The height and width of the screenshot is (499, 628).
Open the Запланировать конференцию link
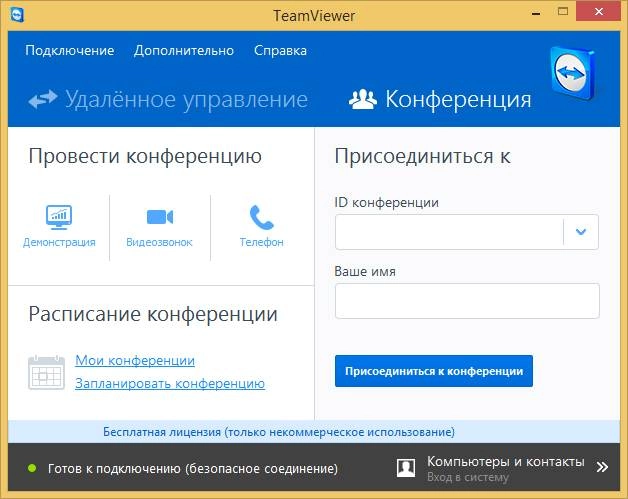[x=170, y=383]
